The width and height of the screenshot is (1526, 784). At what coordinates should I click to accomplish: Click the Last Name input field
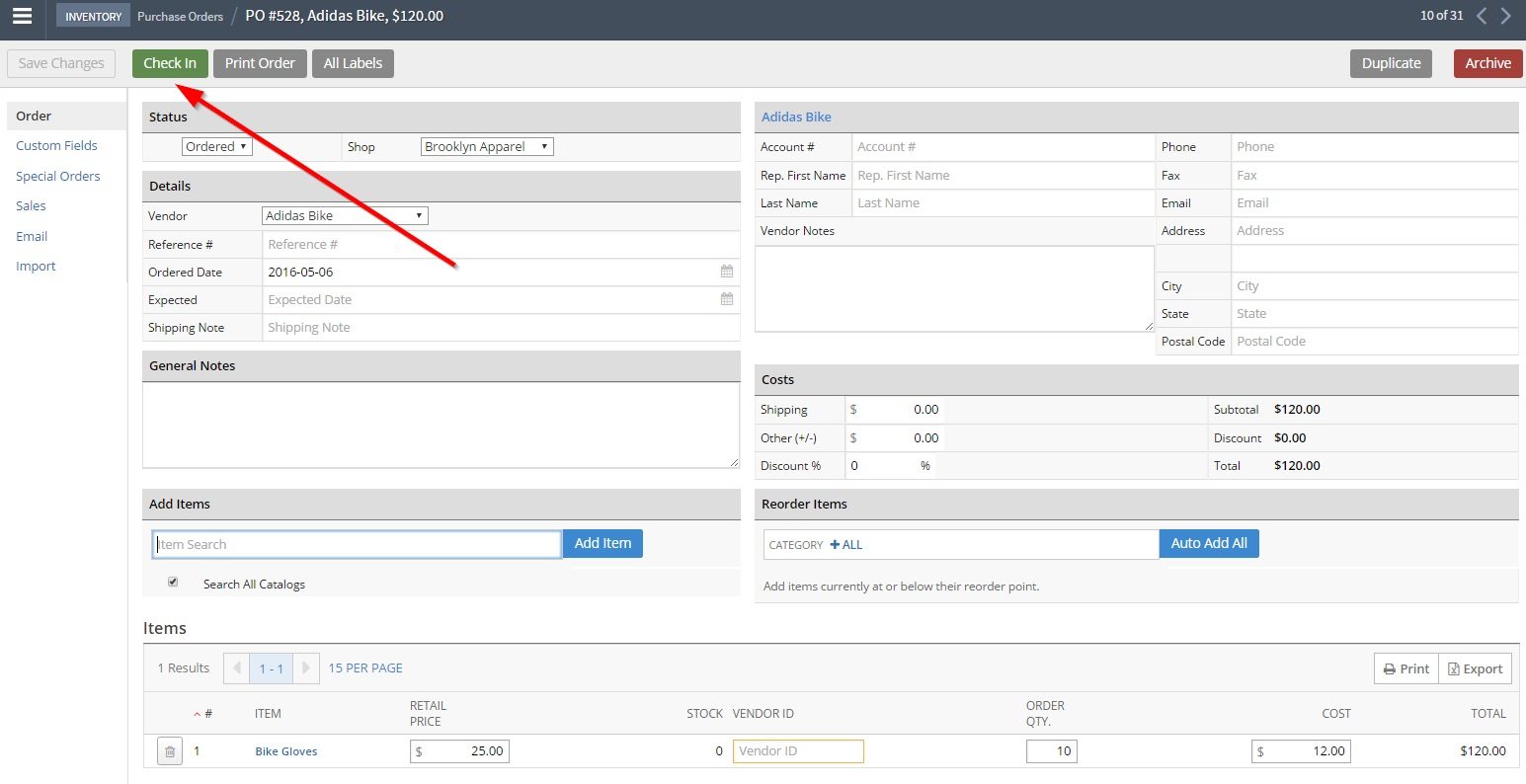[x=1003, y=202]
